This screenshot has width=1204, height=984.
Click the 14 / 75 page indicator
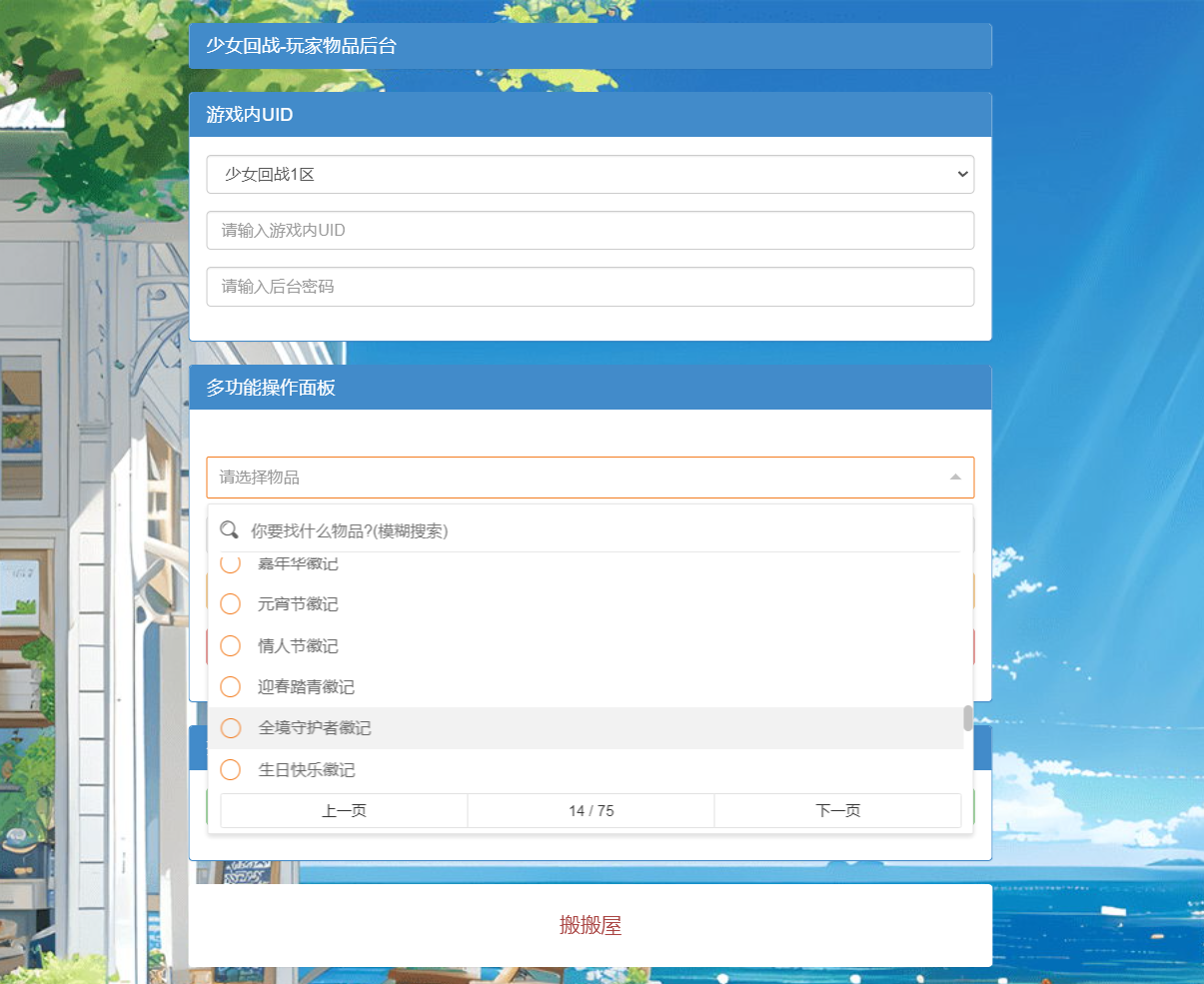pos(591,811)
